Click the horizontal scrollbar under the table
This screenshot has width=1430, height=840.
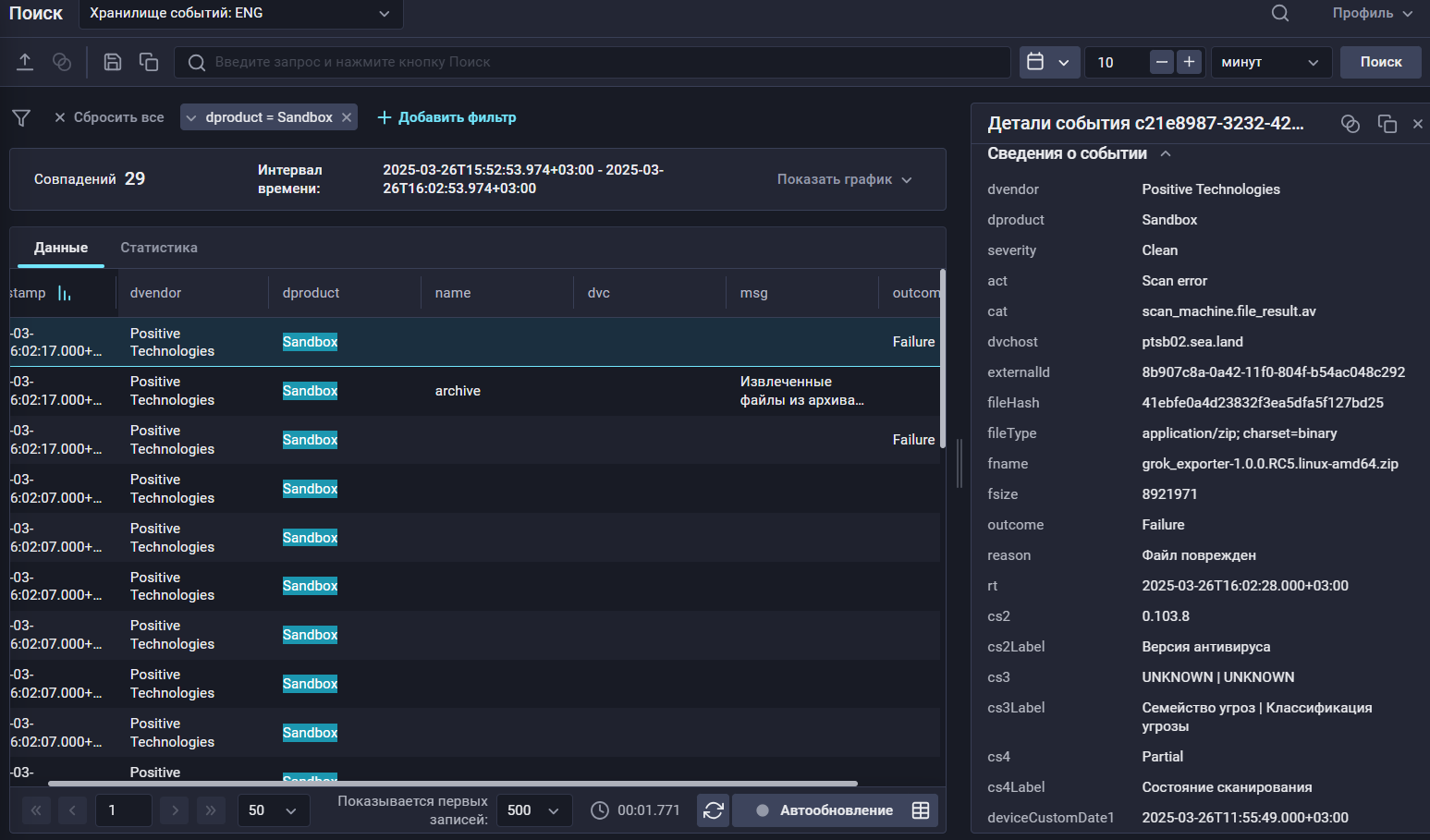click(x=453, y=784)
